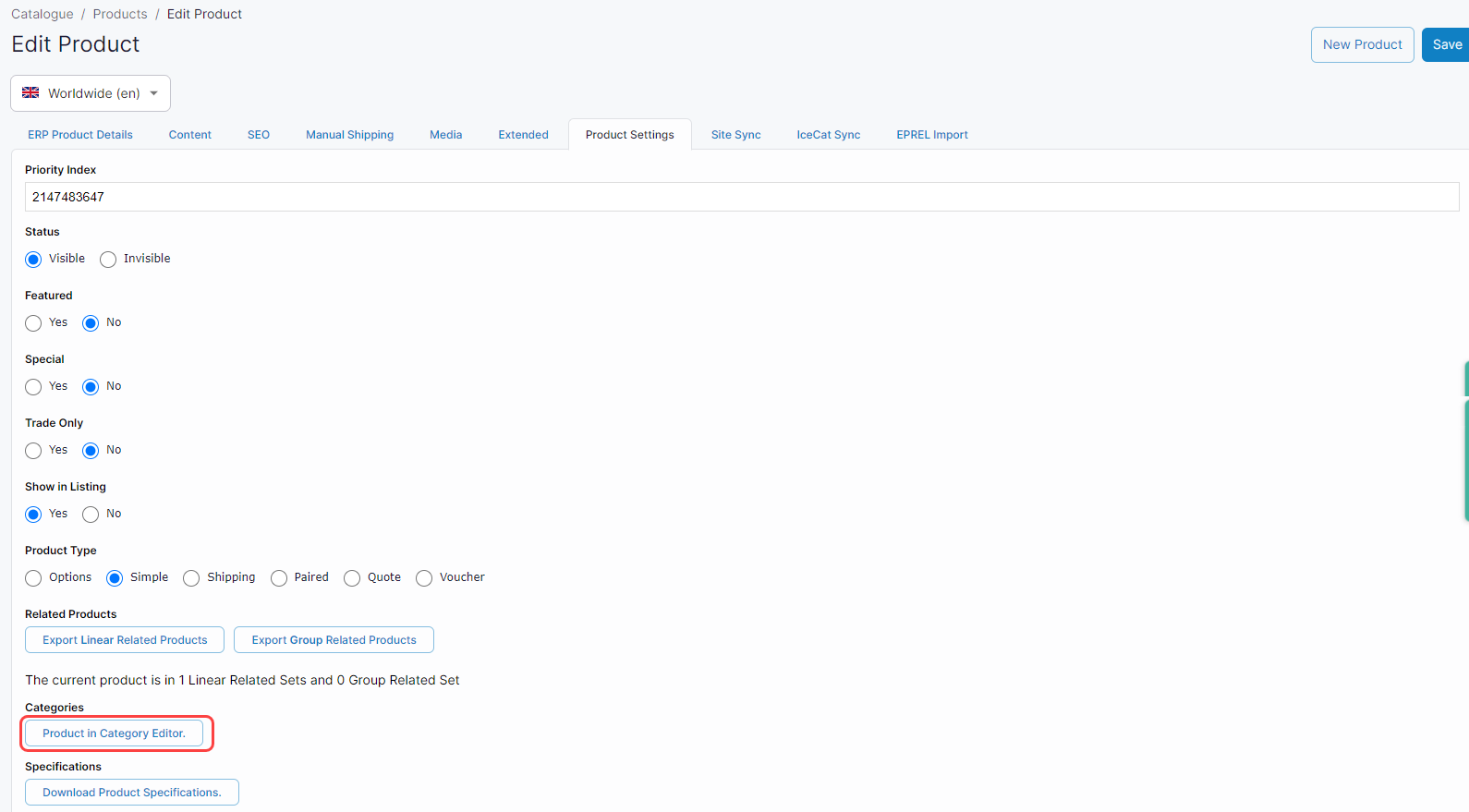Go to the Media tab

[445, 135]
